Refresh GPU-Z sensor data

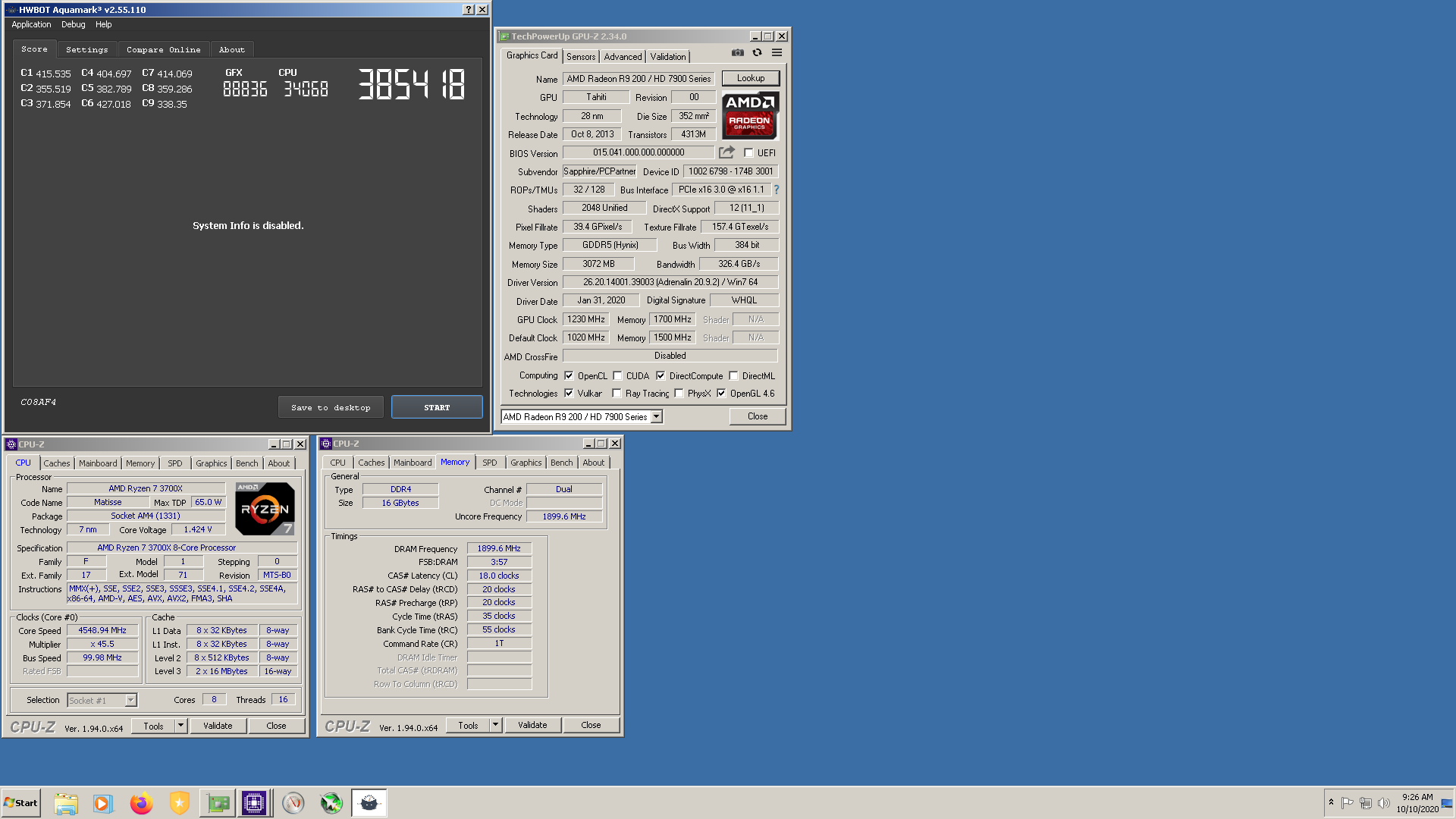757,52
